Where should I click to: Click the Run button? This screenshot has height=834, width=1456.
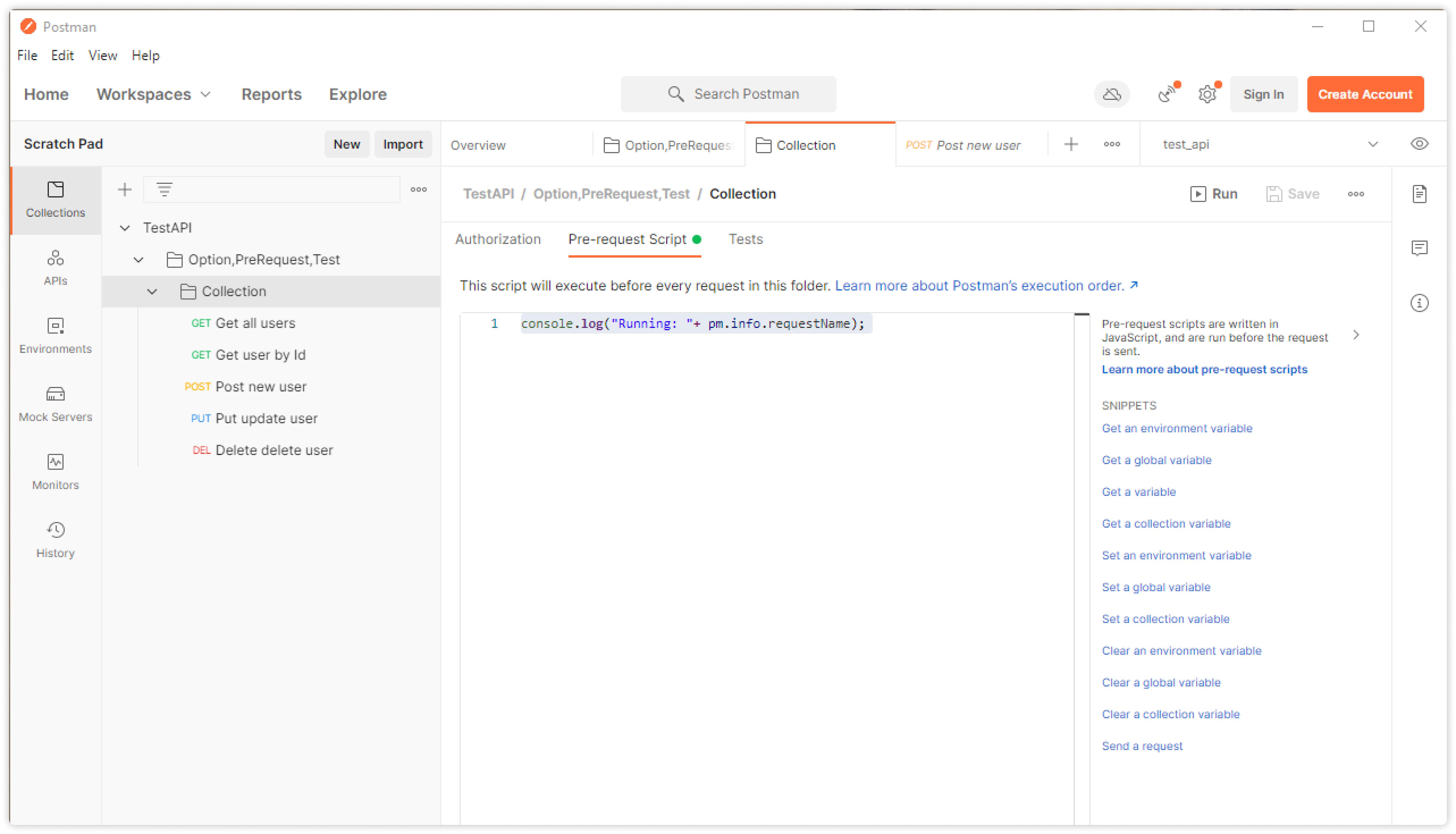pos(1214,194)
